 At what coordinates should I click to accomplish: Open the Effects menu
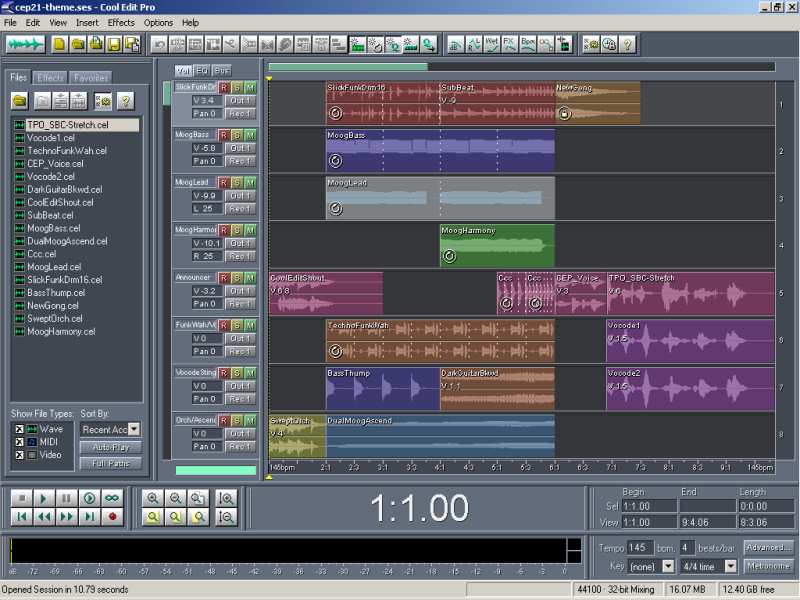[x=121, y=22]
